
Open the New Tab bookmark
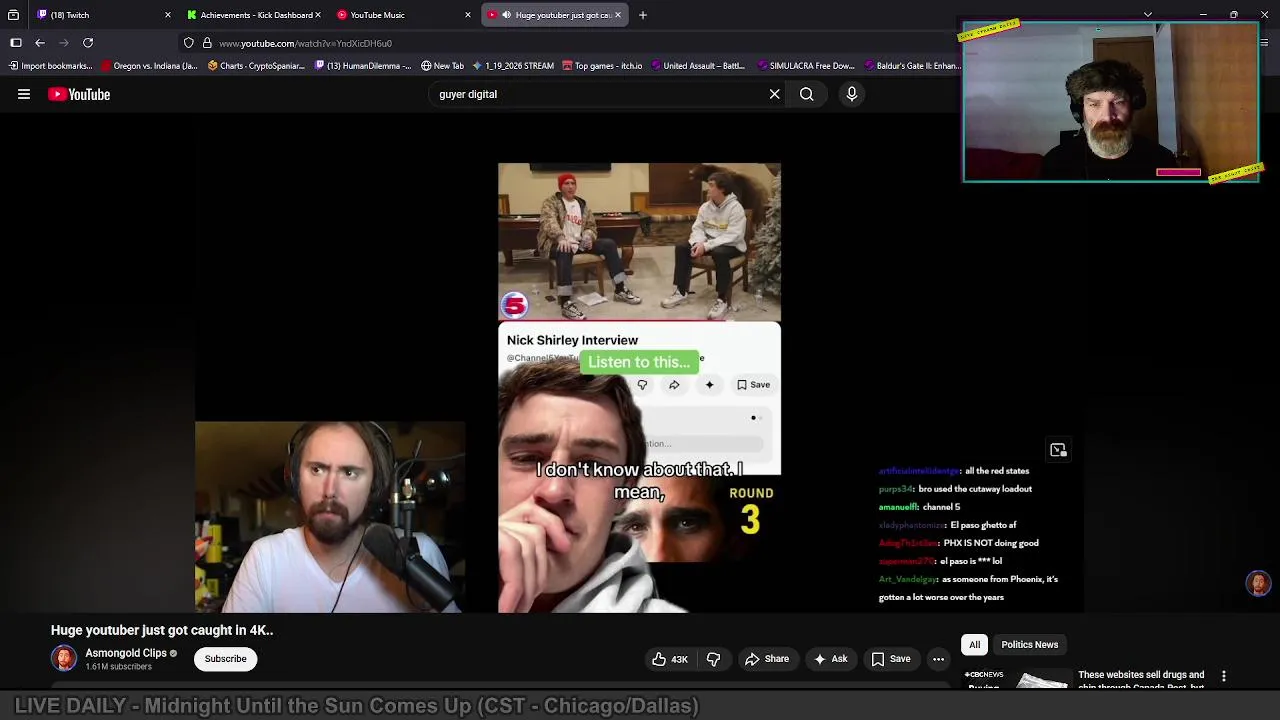(x=442, y=66)
